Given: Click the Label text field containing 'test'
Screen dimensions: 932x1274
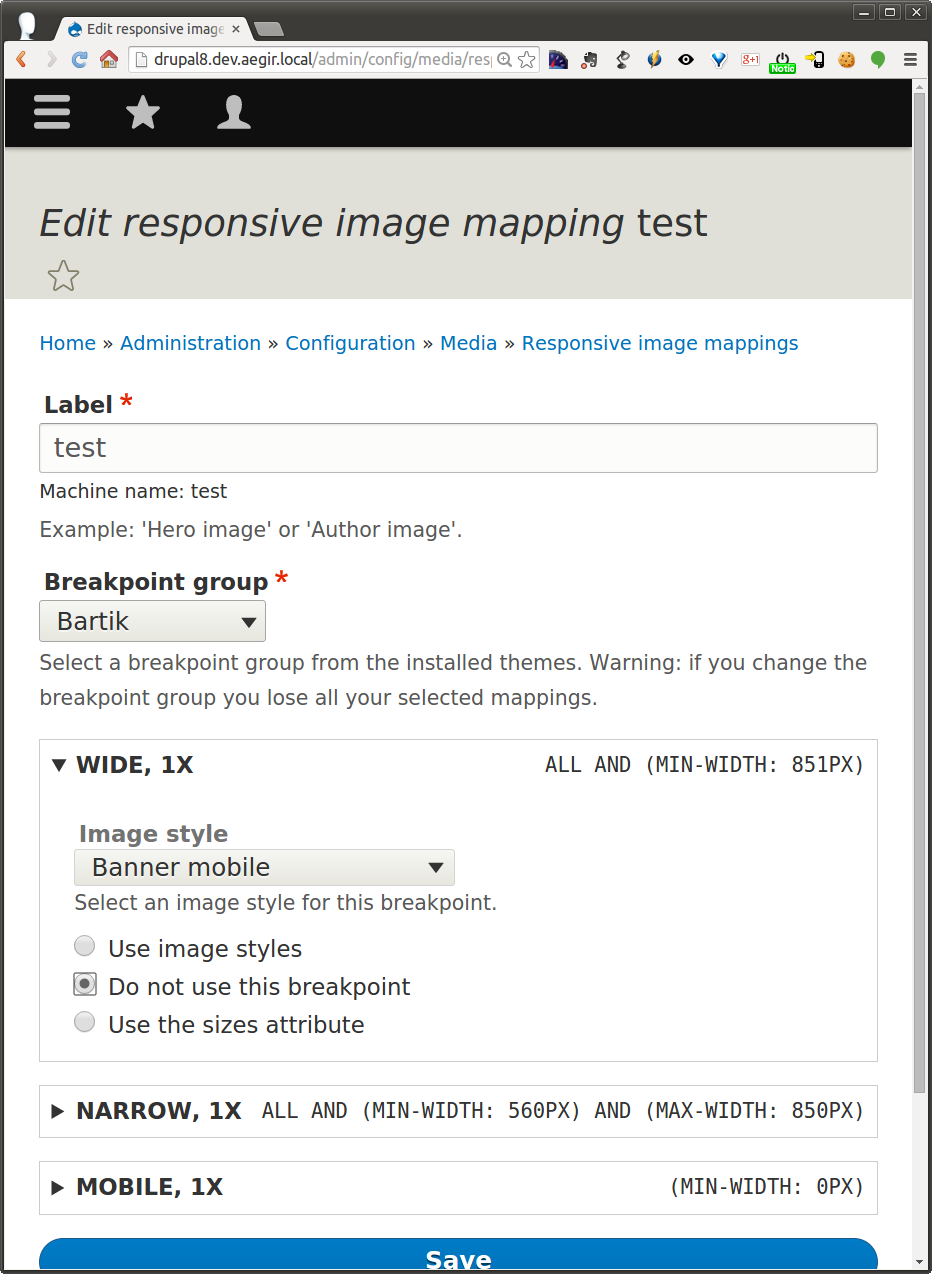Looking at the screenshot, I should tap(458, 448).
